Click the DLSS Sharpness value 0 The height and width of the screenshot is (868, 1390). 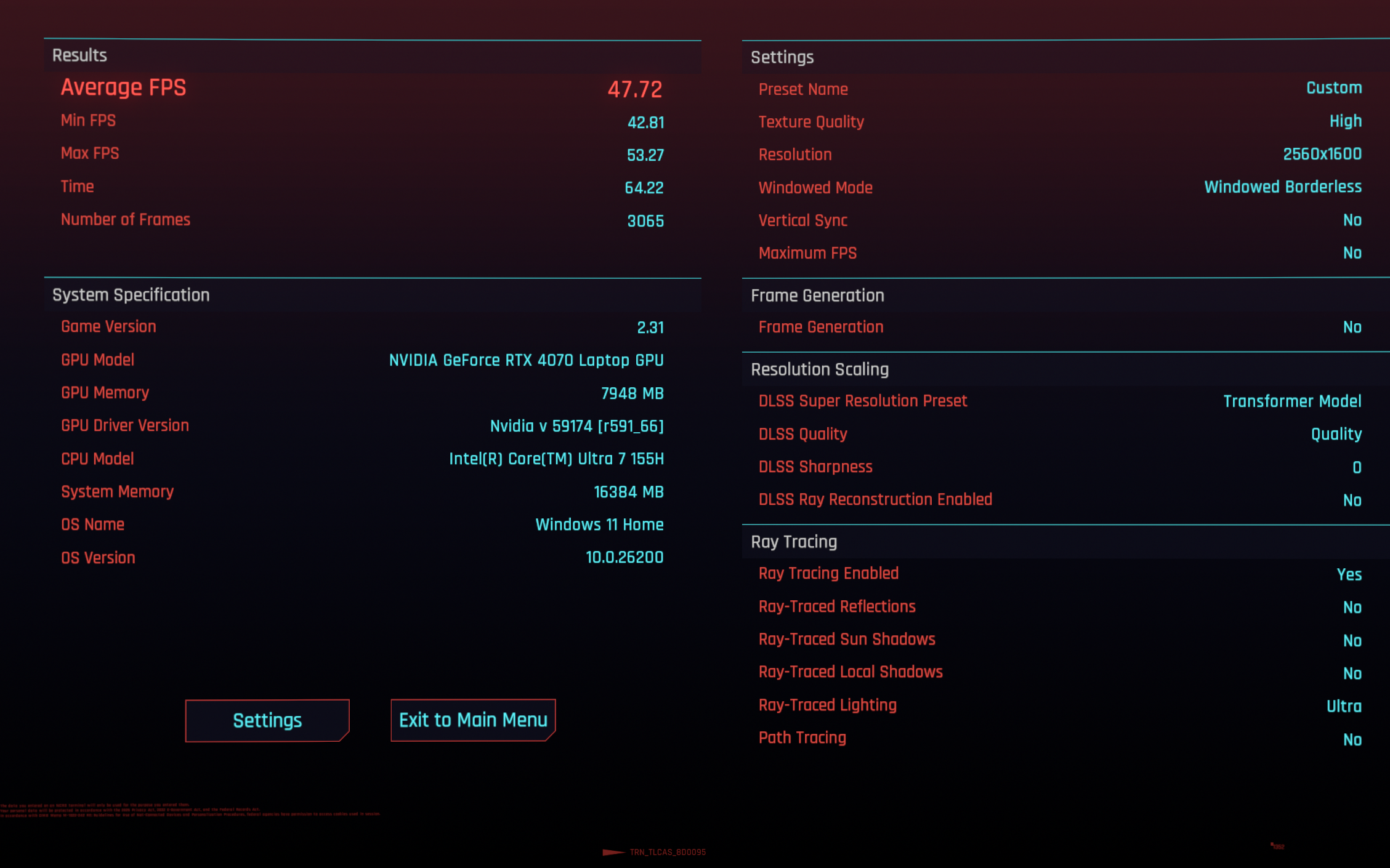point(1356,467)
